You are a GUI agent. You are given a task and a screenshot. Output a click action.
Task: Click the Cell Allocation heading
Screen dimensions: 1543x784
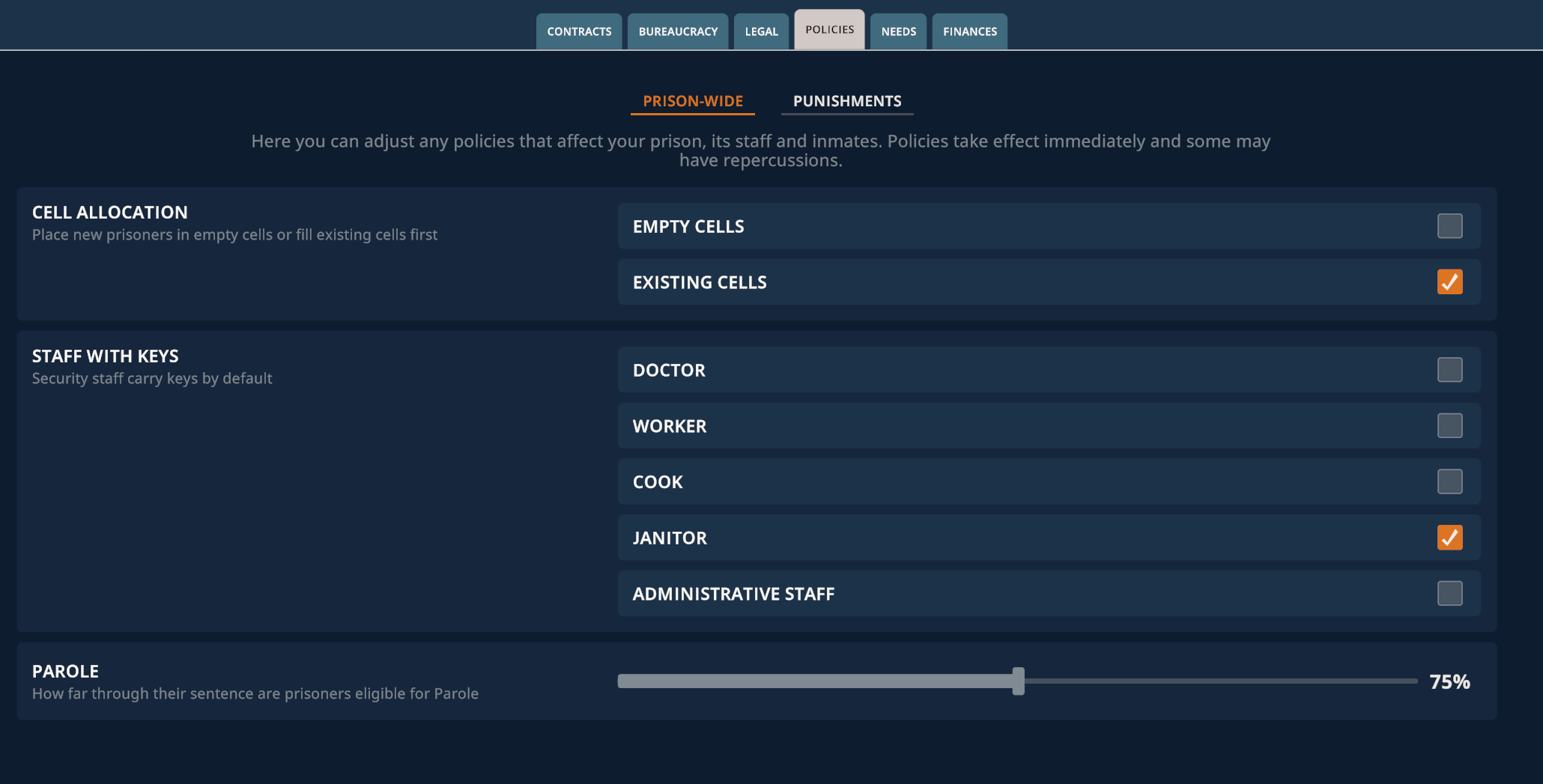pos(109,213)
